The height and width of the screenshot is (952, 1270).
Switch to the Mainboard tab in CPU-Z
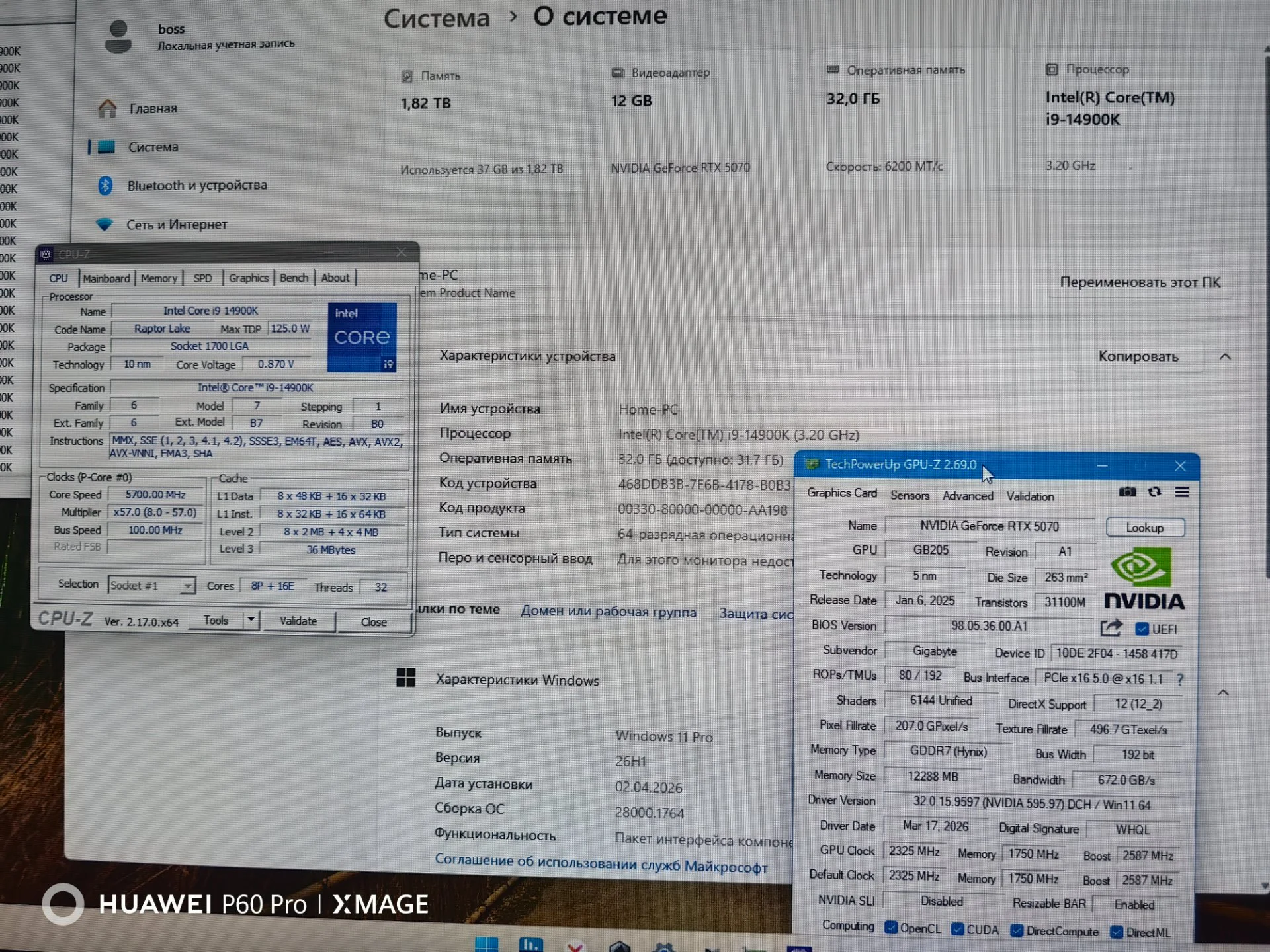(106, 278)
